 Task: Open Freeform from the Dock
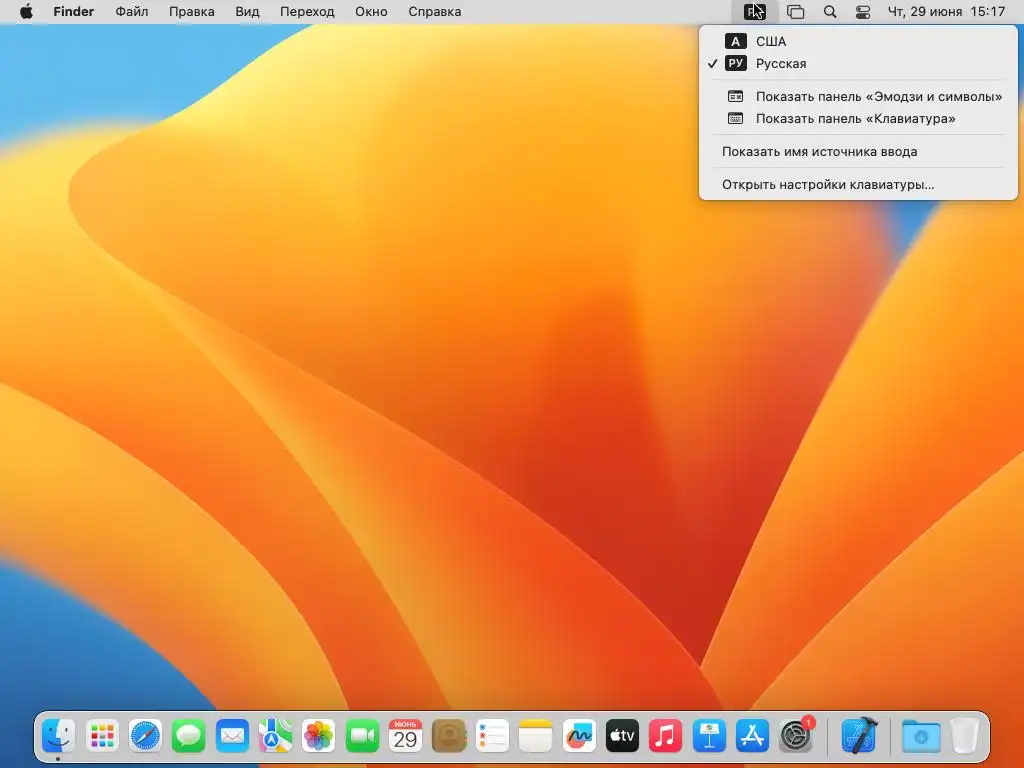pyautogui.click(x=579, y=736)
